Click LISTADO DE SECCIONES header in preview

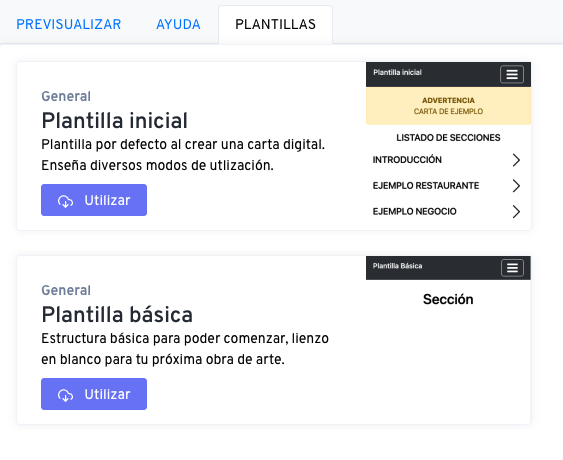coord(448,138)
